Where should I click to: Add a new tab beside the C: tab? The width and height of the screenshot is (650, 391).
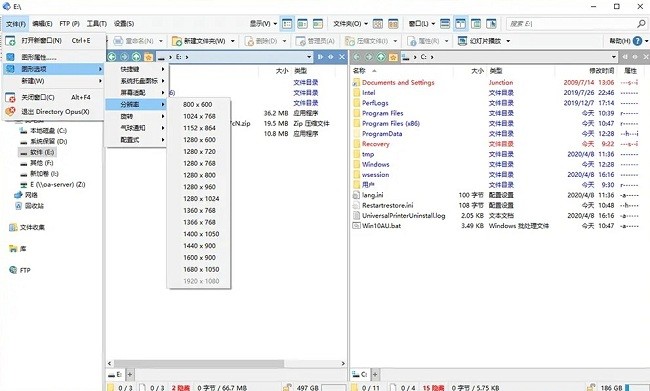click(x=375, y=374)
